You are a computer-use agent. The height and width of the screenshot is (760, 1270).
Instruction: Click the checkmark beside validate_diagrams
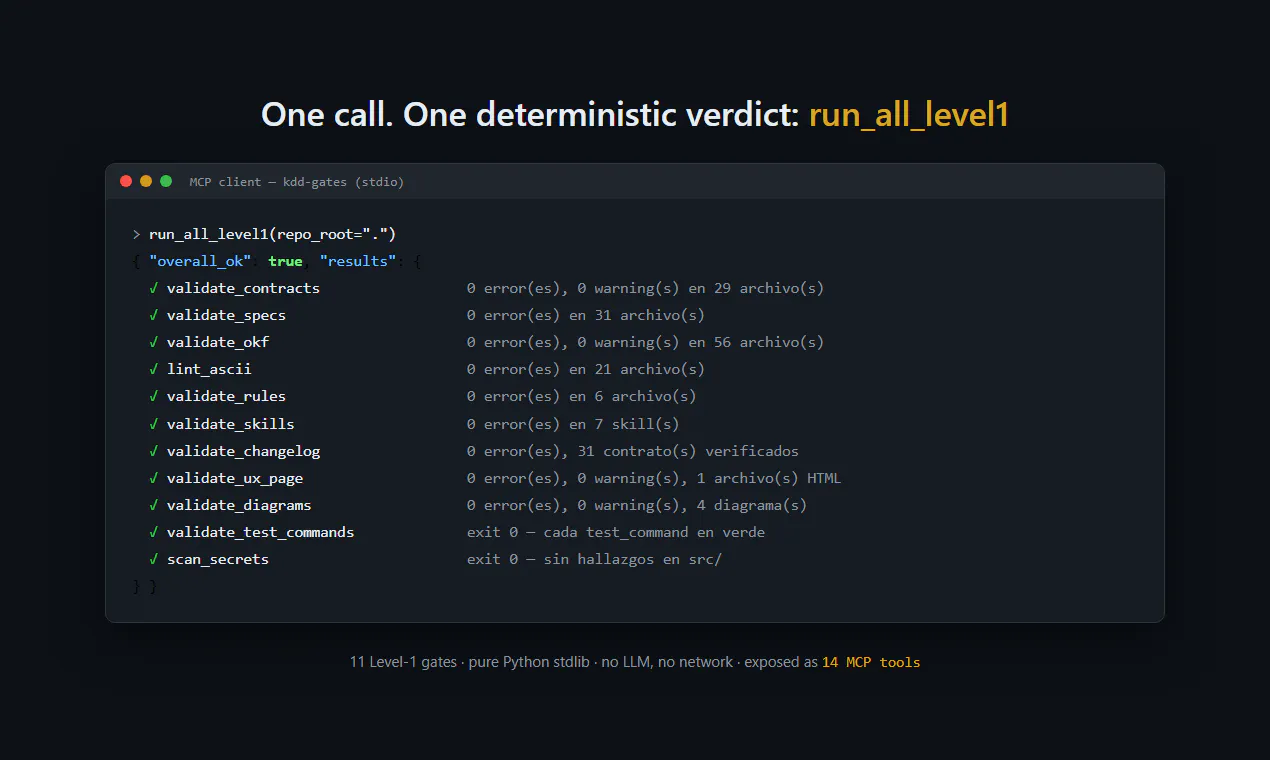click(154, 505)
